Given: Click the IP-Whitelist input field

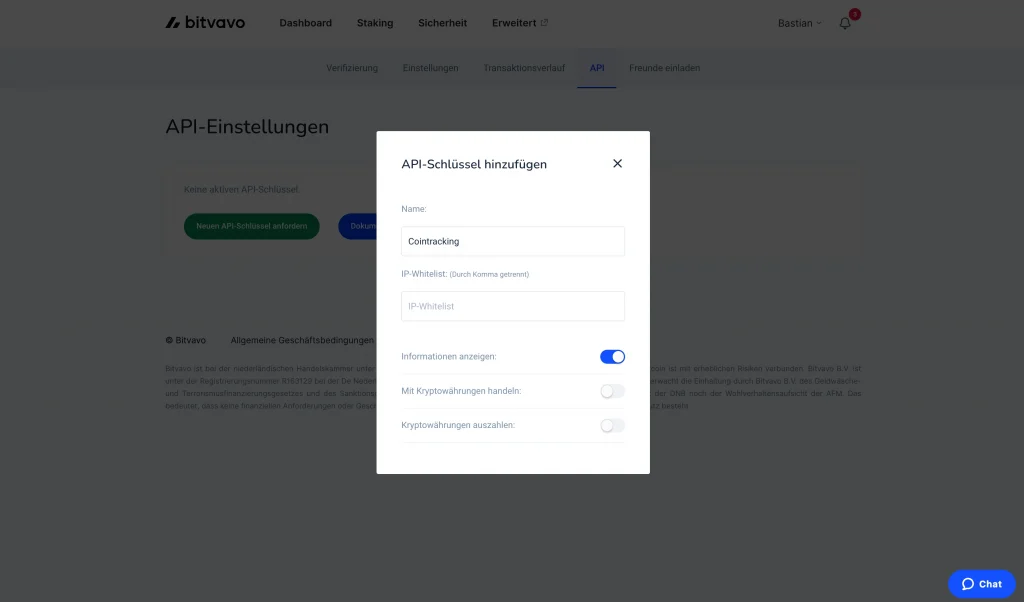Looking at the screenshot, I should [x=512, y=306].
